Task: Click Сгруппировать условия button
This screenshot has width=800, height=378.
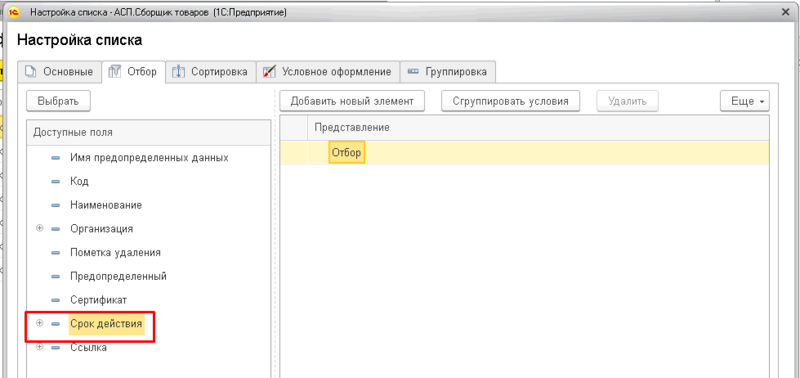Action: coord(511,101)
